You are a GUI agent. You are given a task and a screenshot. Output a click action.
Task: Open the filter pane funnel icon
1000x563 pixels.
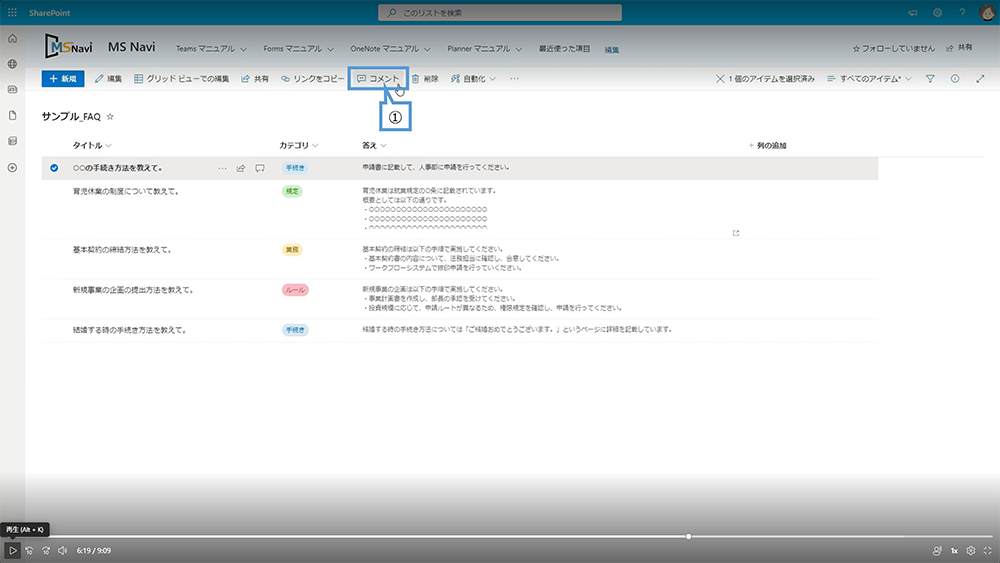click(x=930, y=78)
